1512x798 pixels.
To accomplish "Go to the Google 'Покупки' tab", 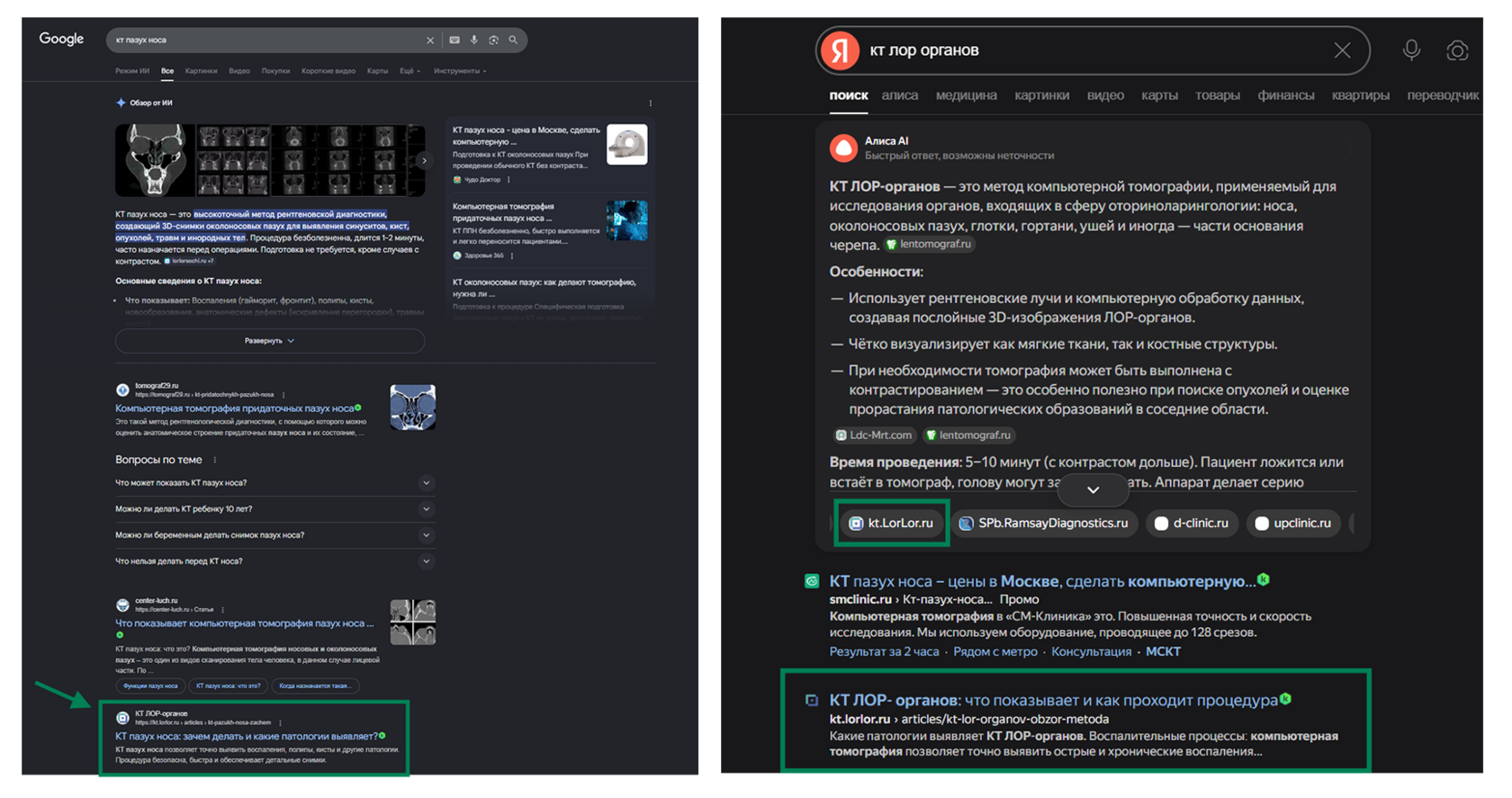I will click(275, 71).
